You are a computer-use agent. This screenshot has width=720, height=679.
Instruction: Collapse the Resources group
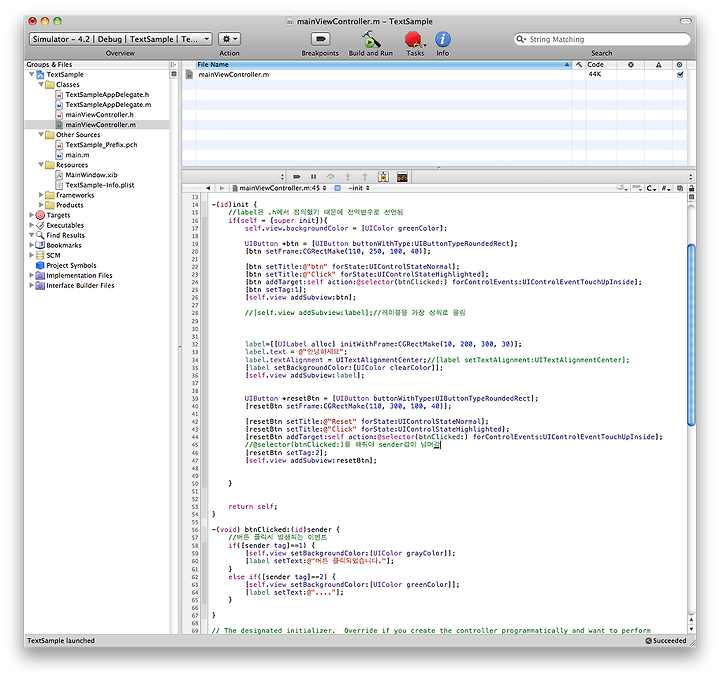click(41, 164)
